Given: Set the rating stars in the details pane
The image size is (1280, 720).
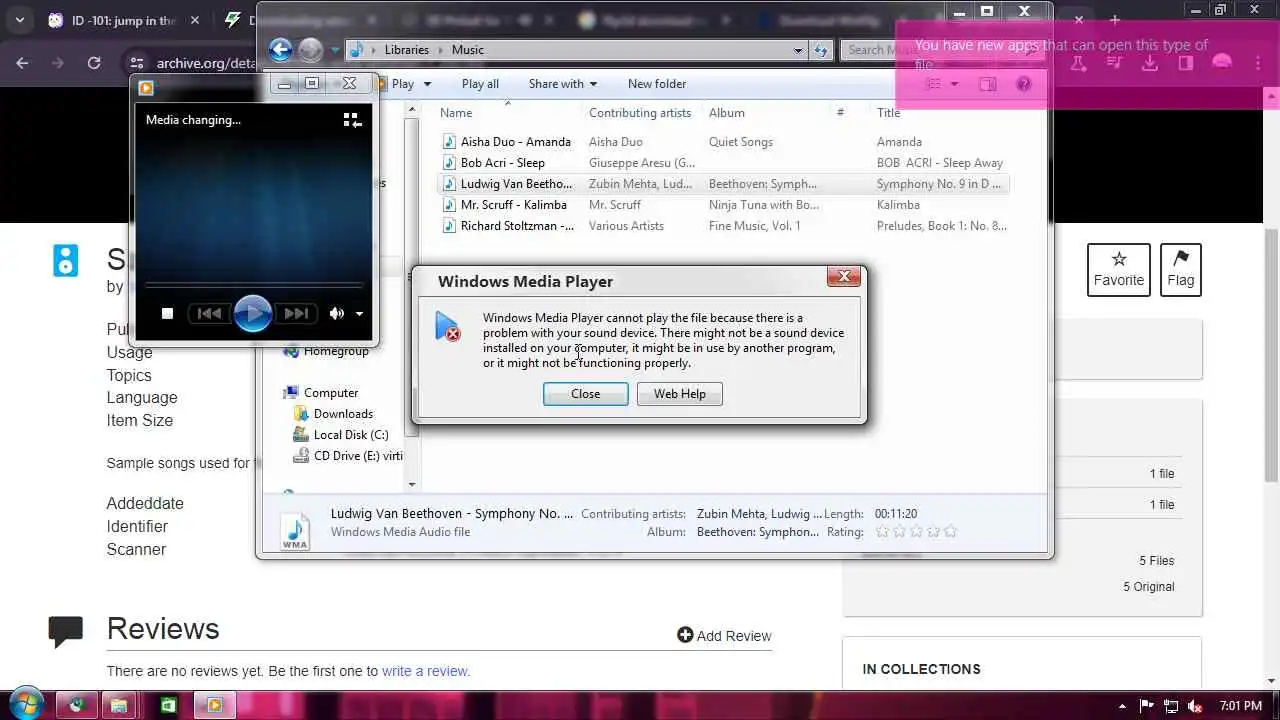Looking at the screenshot, I should (x=916, y=532).
